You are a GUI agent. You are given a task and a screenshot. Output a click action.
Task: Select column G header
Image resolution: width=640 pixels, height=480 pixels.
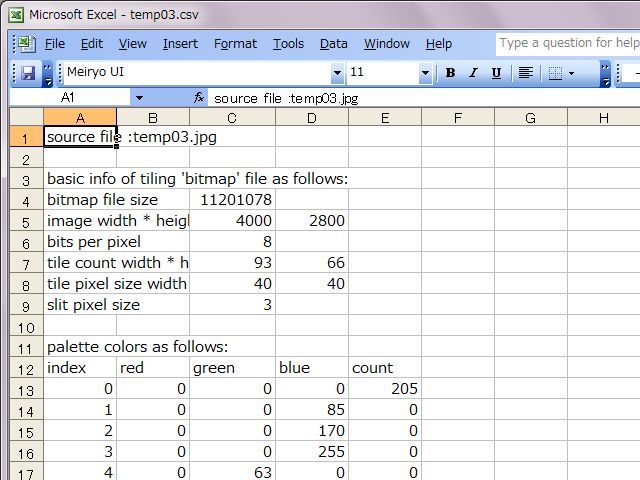pos(531,118)
